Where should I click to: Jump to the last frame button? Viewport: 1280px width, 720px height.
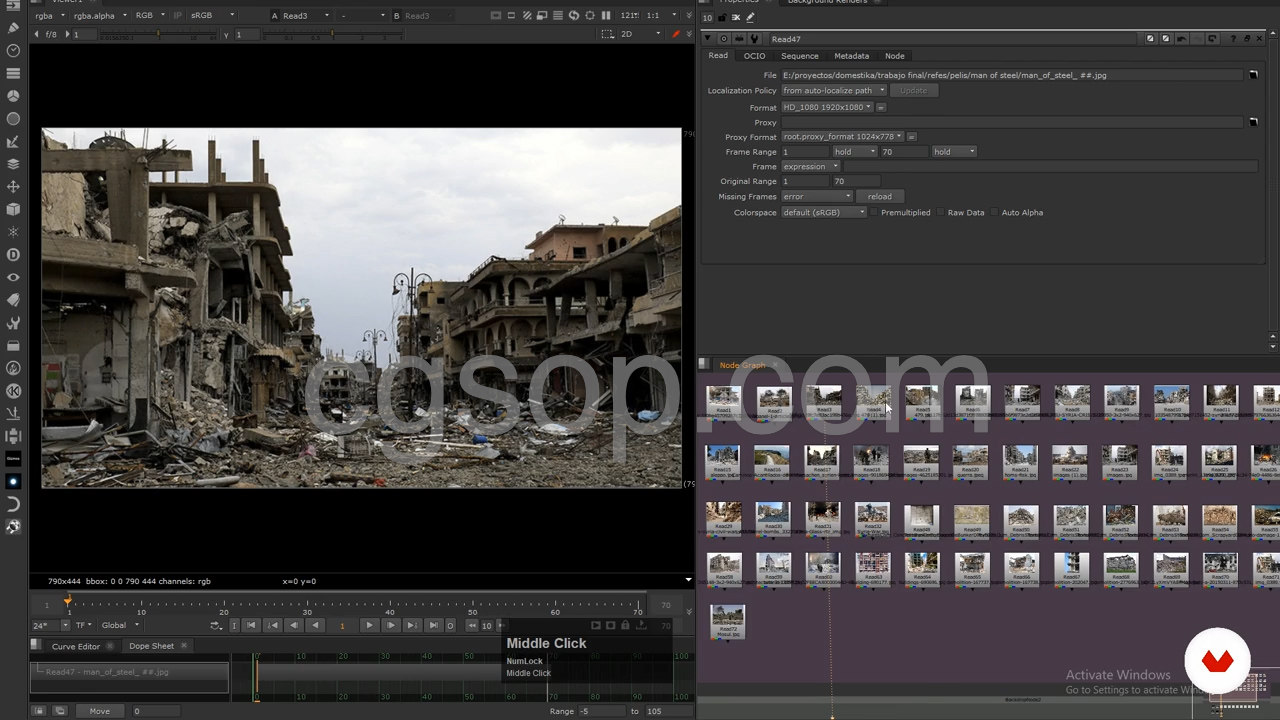pos(433,625)
